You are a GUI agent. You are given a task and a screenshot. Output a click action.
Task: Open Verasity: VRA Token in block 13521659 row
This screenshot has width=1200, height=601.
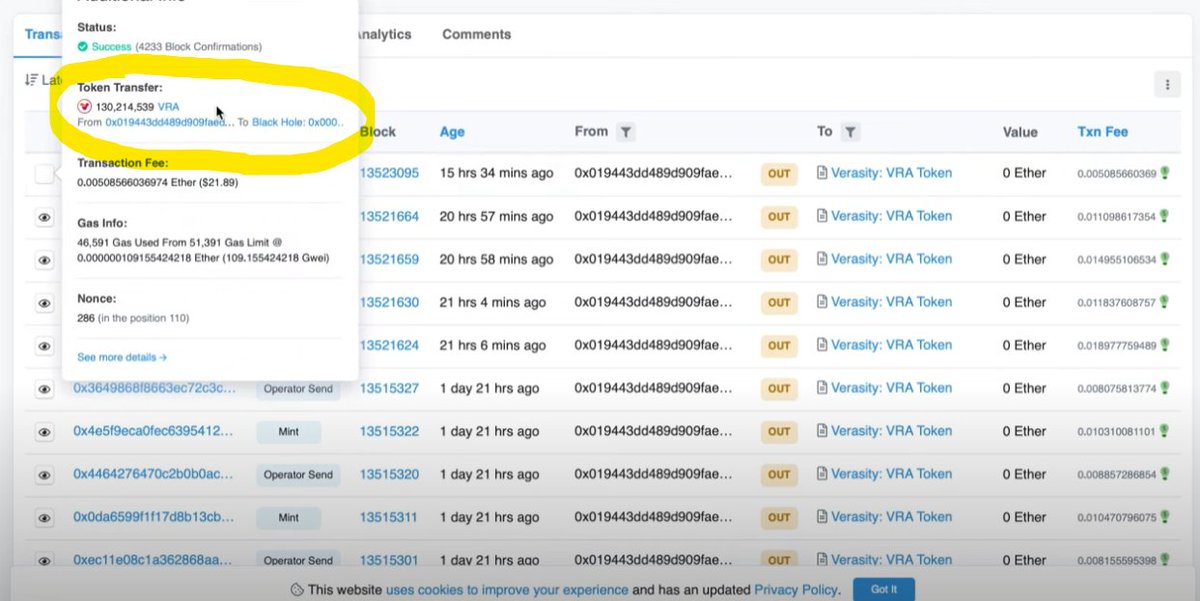pos(891,259)
